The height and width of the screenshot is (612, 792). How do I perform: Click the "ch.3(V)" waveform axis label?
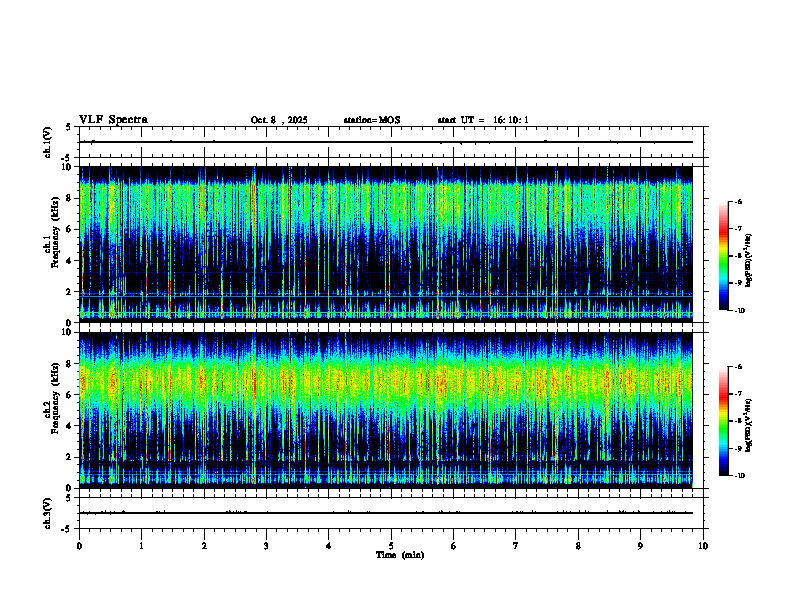pyautogui.click(x=48, y=513)
